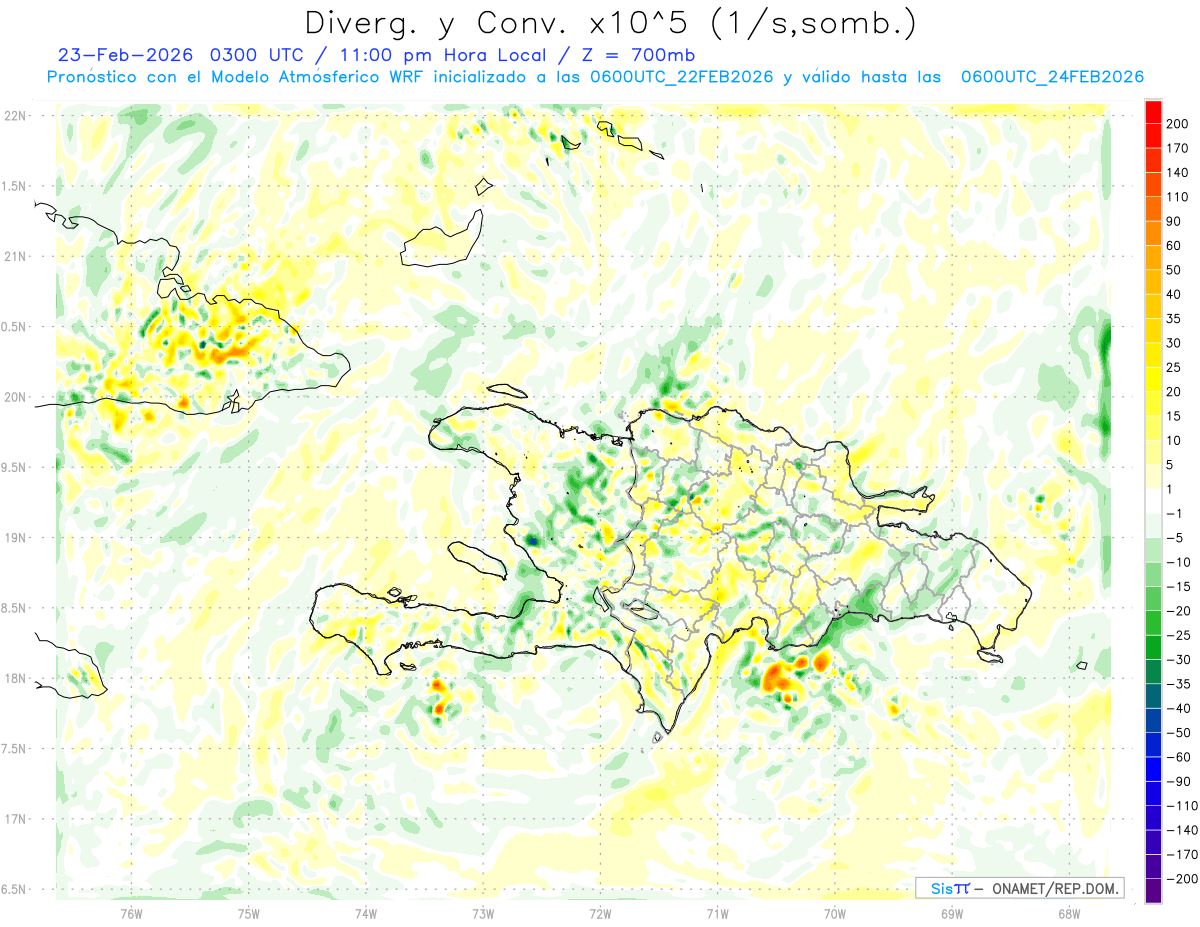Screen dimensions: 1200x927
Task: Click the -140 color scale value
Action: (1184, 830)
